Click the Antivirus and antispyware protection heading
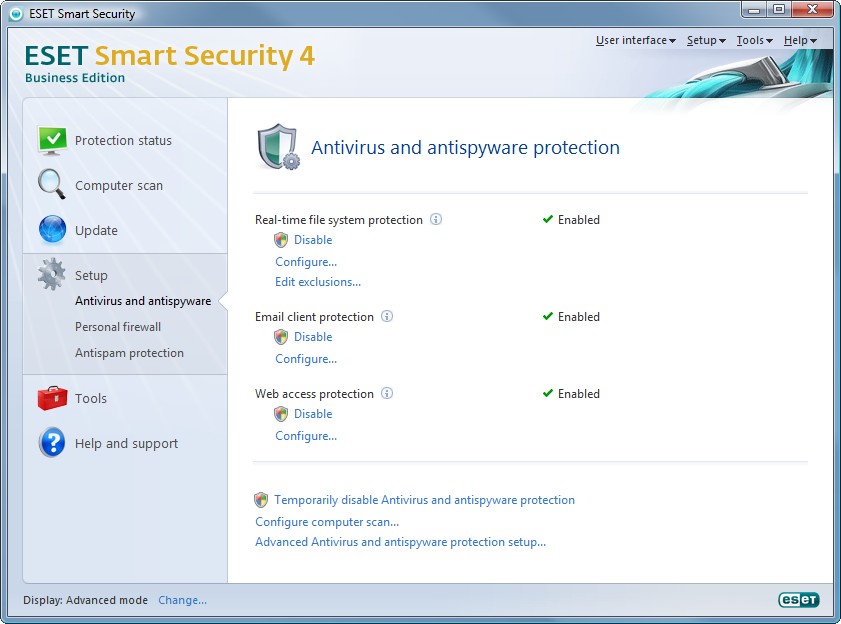The width and height of the screenshot is (841, 624). [x=465, y=148]
